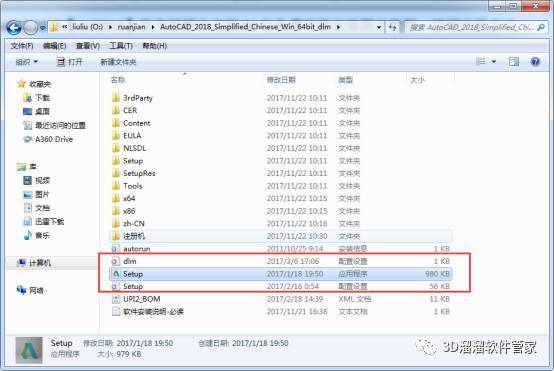Select the NLSDL folder icon

116,148
